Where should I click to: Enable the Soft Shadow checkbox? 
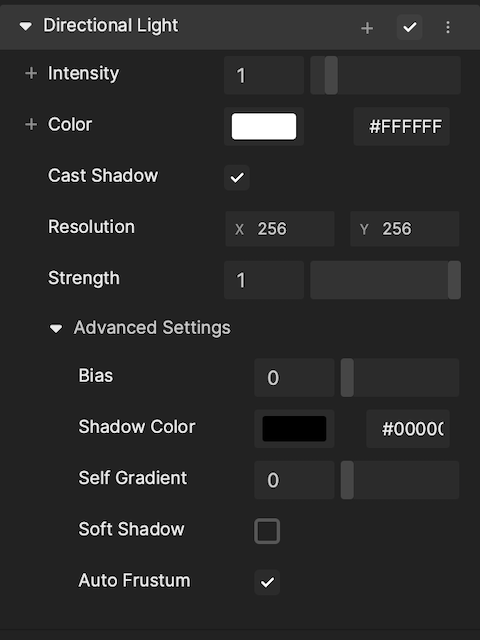(x=267, y=531)
